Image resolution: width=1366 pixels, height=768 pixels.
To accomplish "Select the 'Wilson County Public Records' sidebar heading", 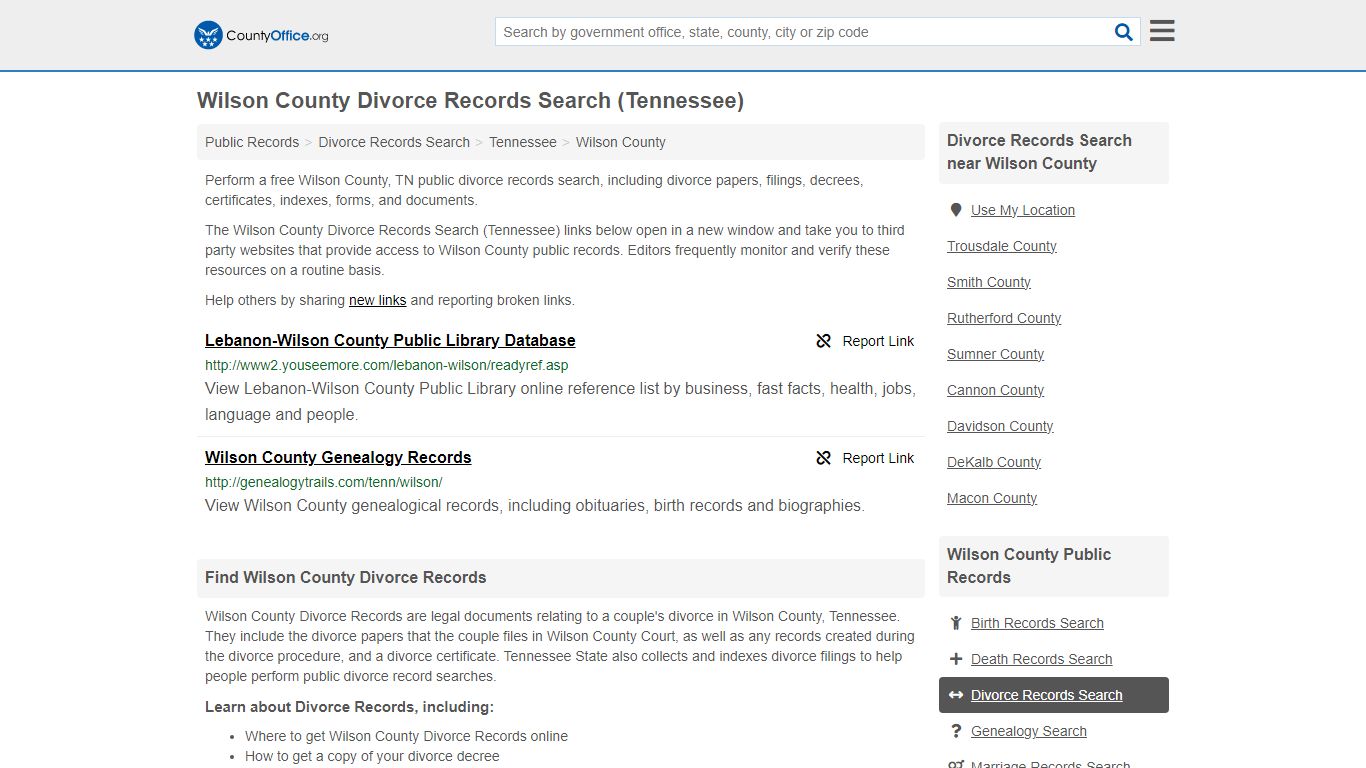I will click(1029, 566).
